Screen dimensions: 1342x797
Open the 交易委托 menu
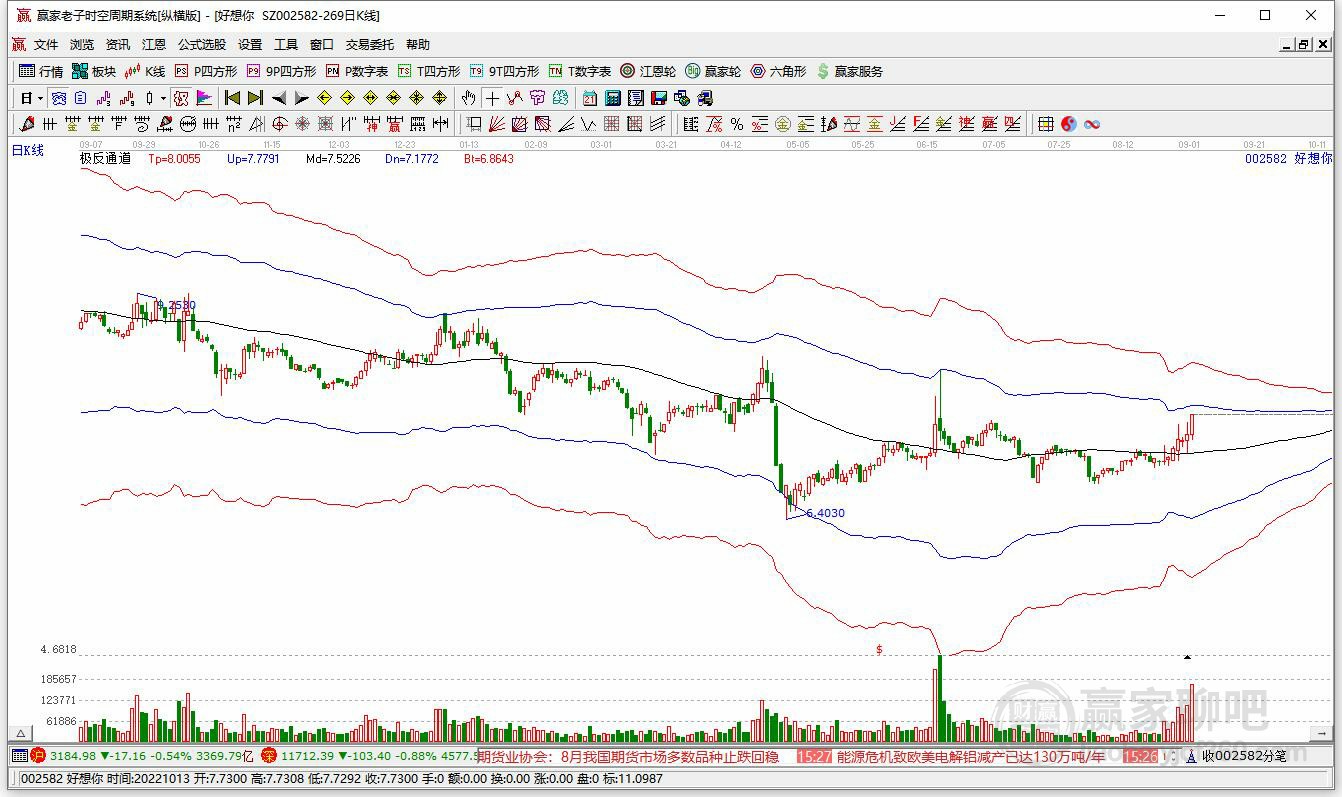(370, 45)
